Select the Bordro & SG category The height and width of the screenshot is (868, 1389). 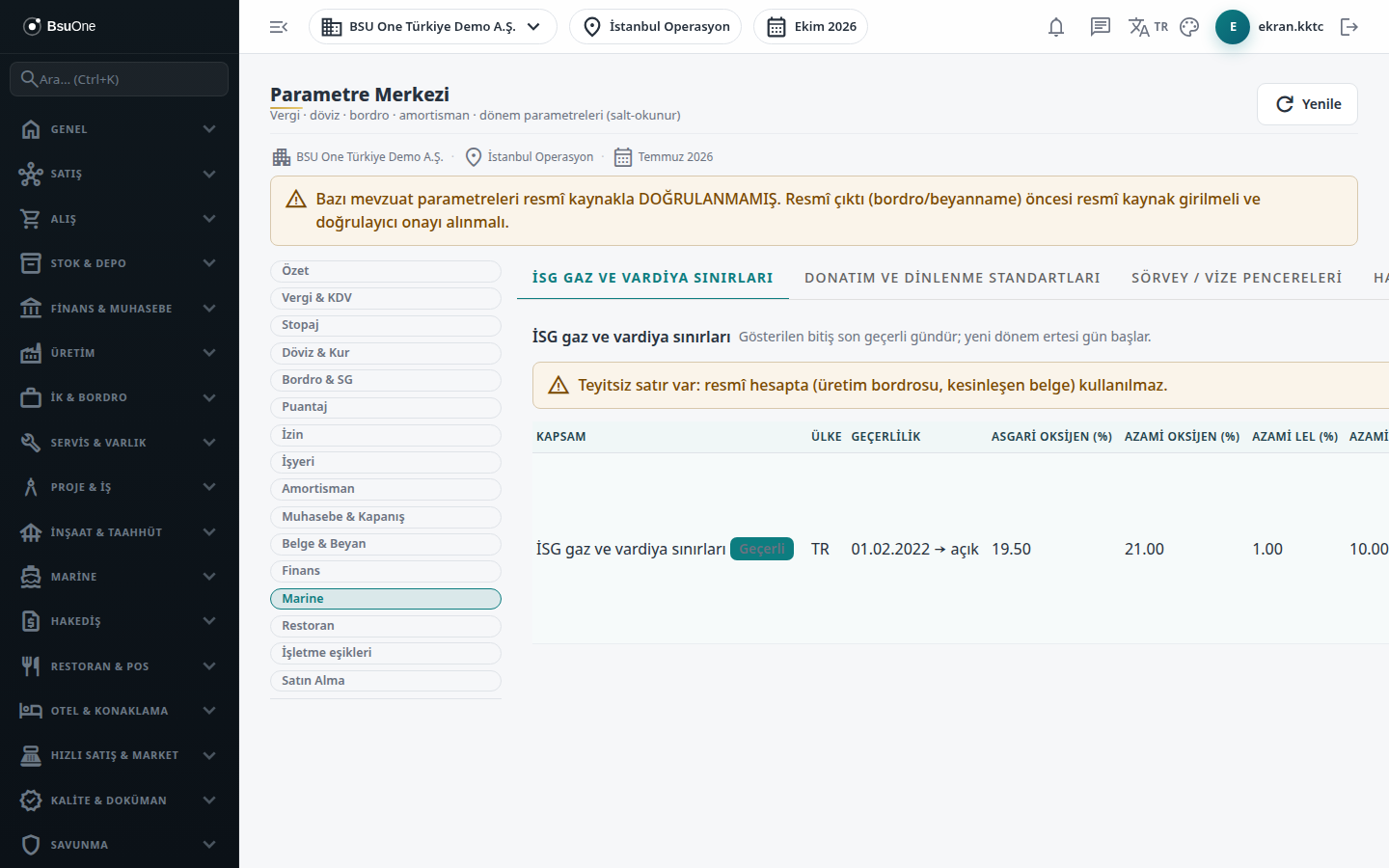(x=386, y=380)
